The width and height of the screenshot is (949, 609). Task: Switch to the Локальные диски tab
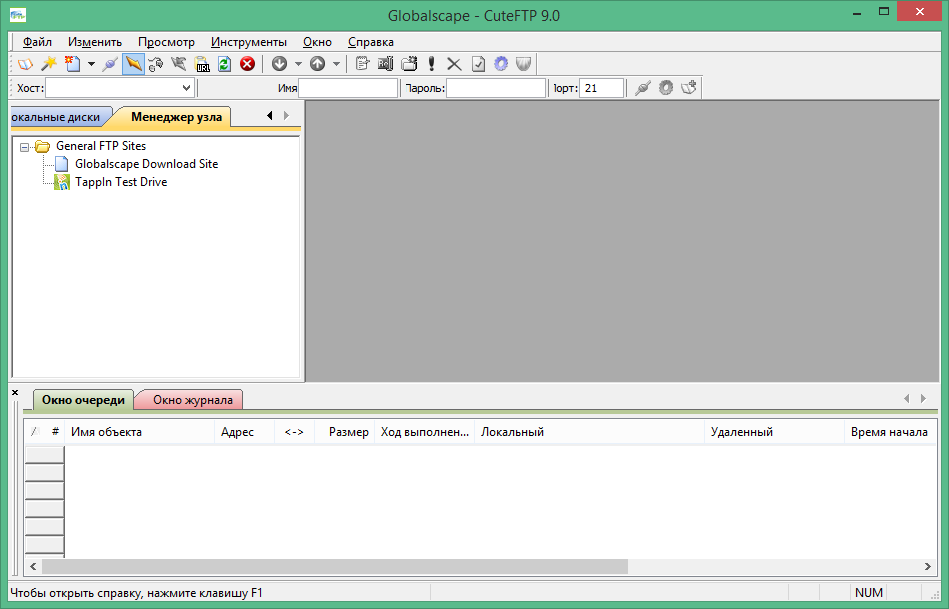pos(59,117)
